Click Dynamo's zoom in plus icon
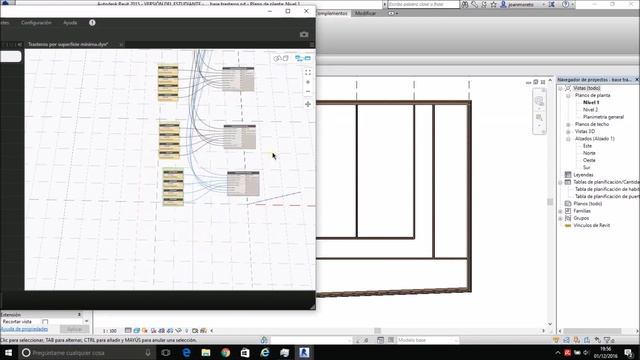The width and height of the screenshot is (640, 360). [x=308, y=82]
